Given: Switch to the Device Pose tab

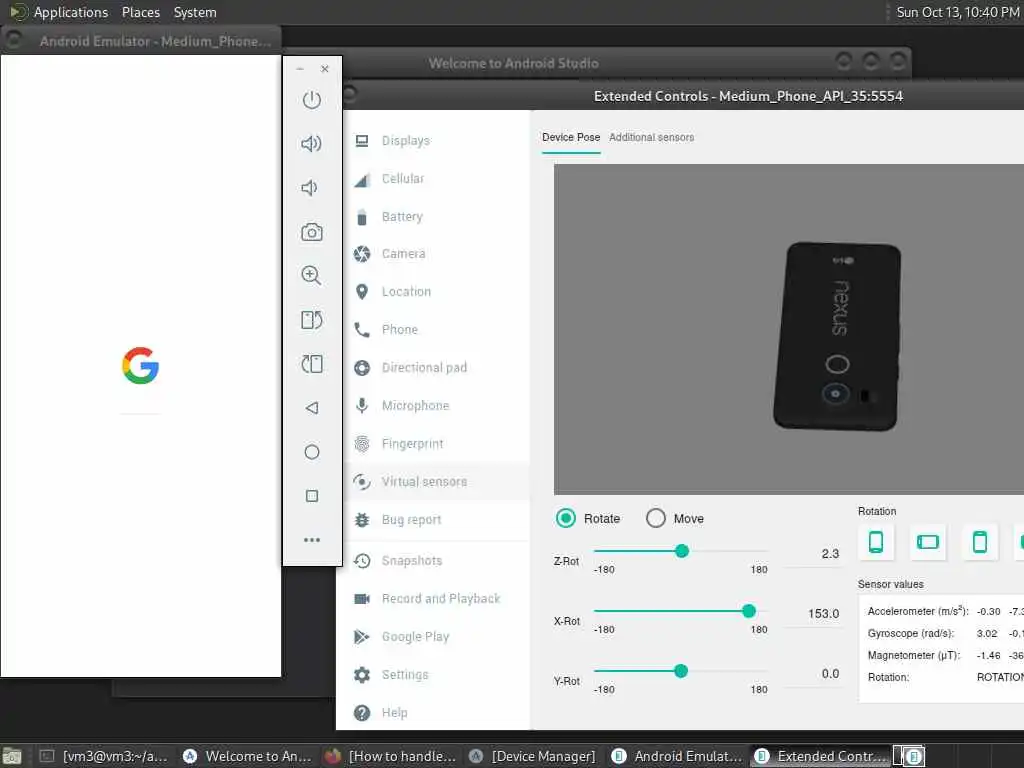Looking at the screenshot, I should click(x=571, y=138).
